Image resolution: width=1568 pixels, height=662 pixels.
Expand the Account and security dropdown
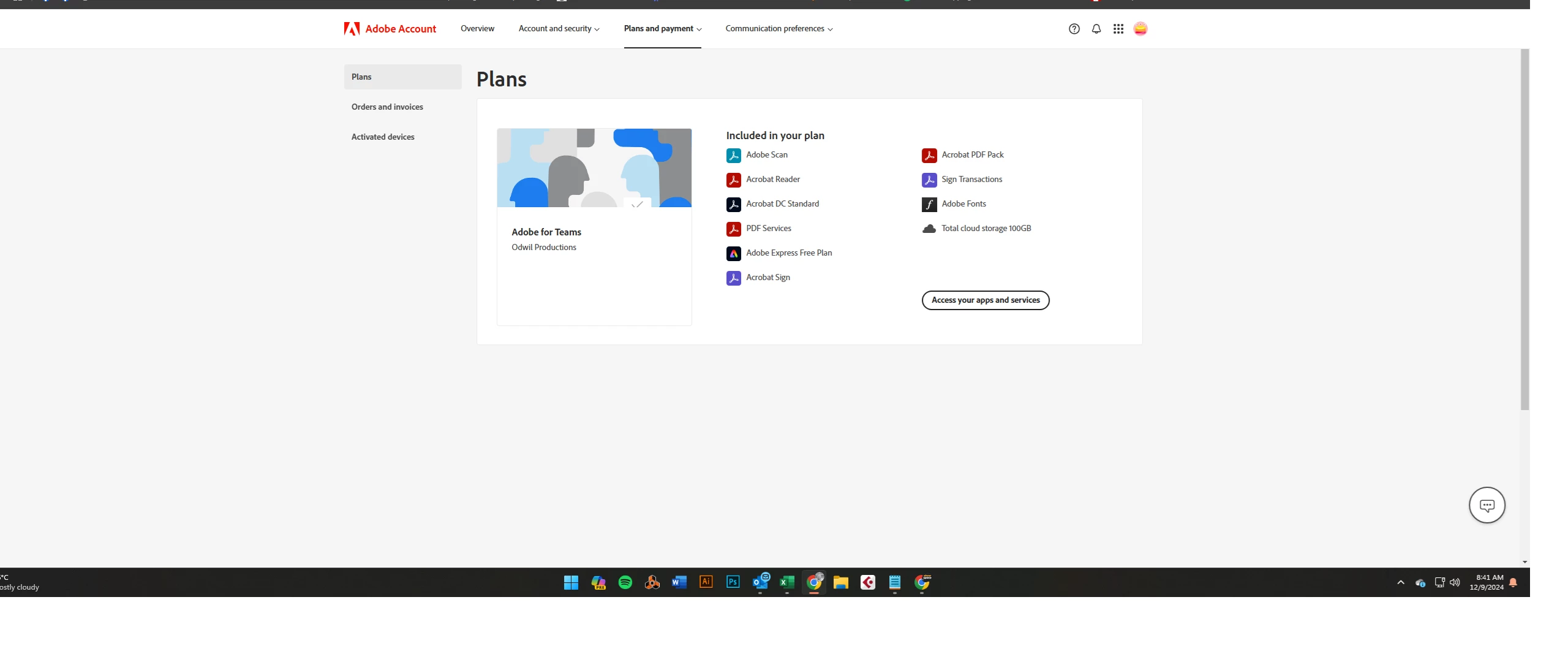click(559, 29)
